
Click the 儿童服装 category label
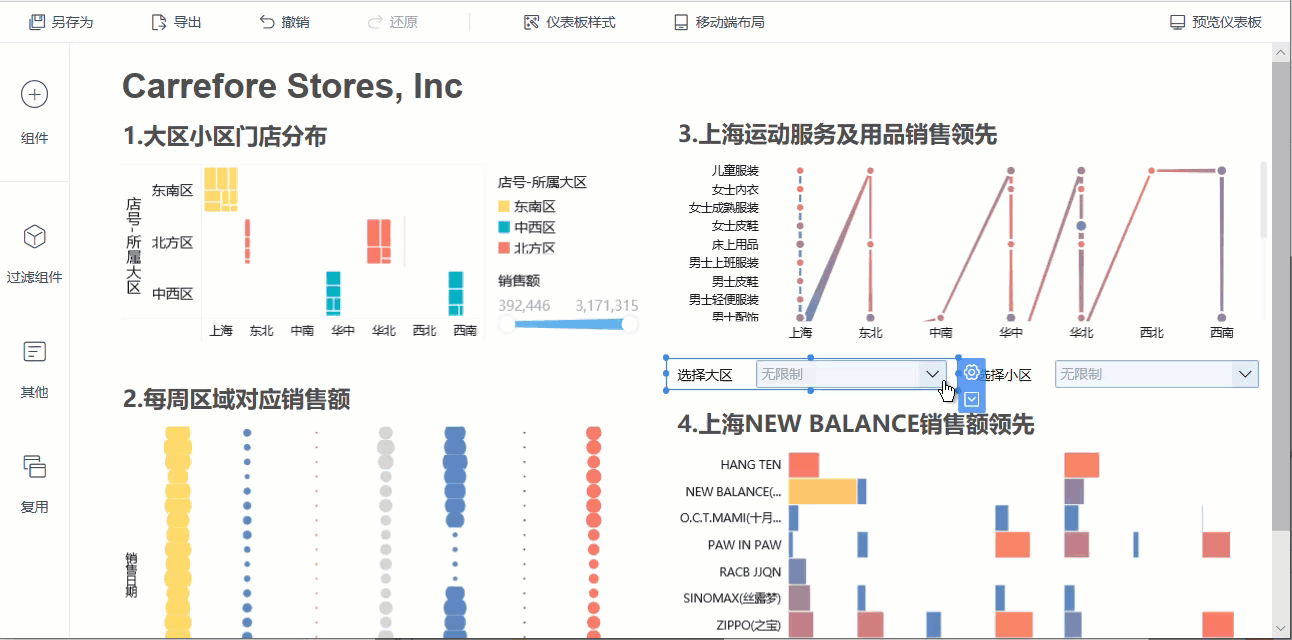pyautogui.click(x=735, y=171)
